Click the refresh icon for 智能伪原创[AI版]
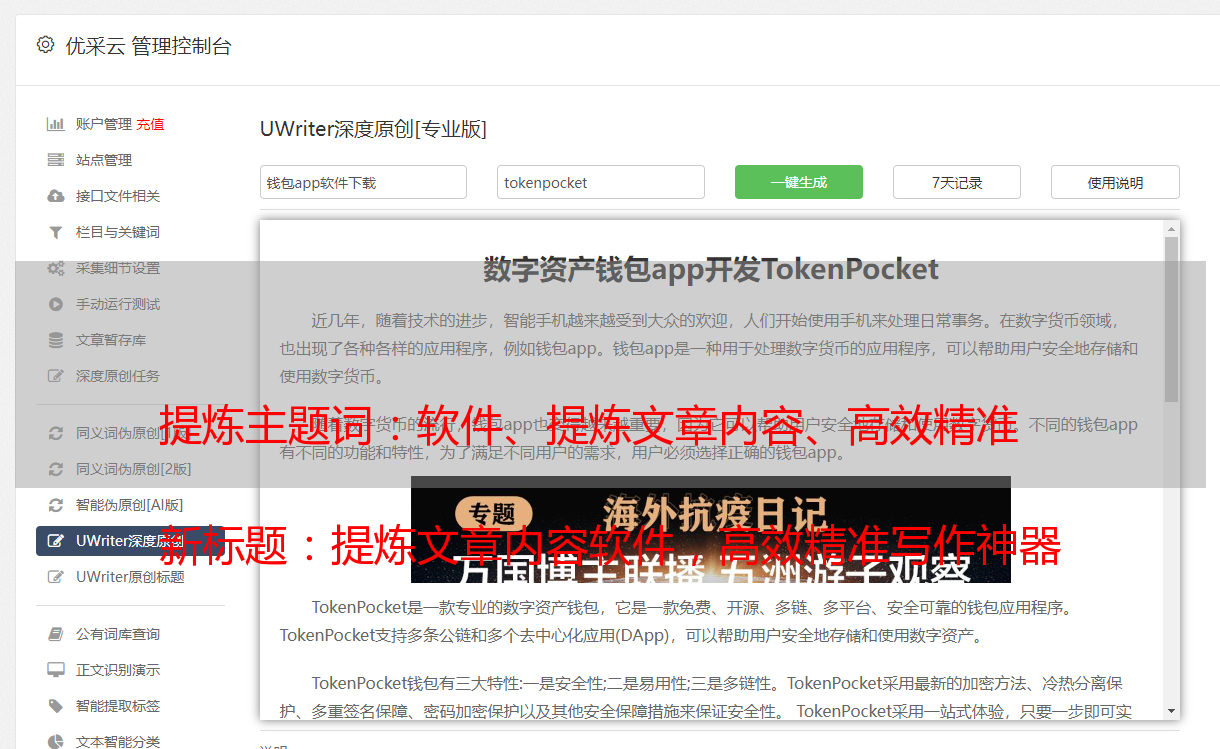The width and height of the screenshot is (1220, 749). 56,505
